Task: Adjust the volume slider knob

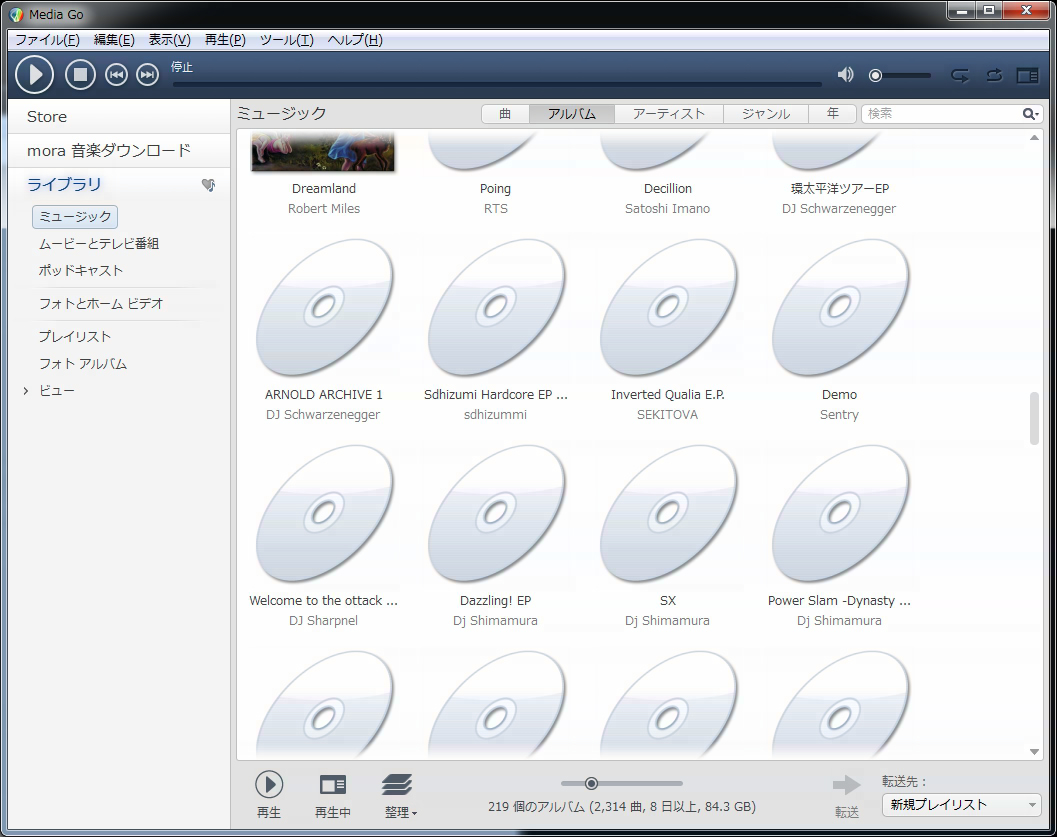Action: click(x=875, y=75)
